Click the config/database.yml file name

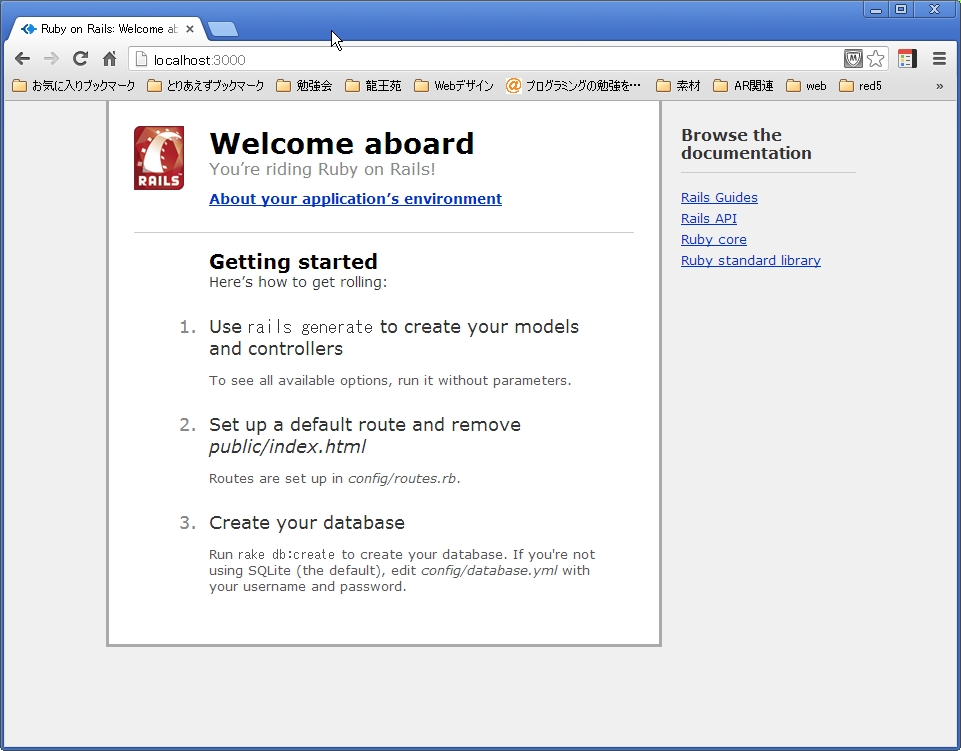pos(489,570)
